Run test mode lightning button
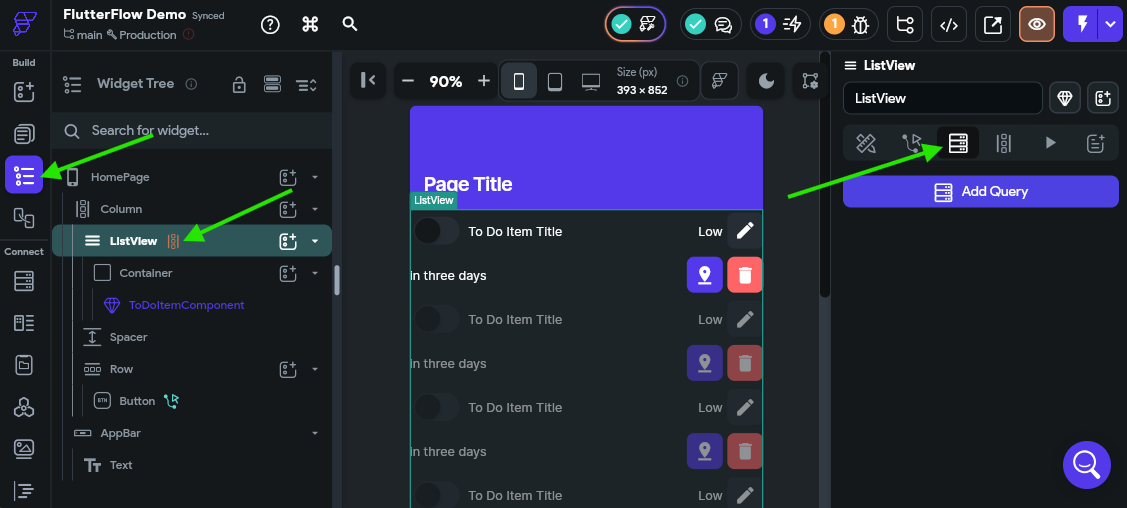 pos(1082,24)
